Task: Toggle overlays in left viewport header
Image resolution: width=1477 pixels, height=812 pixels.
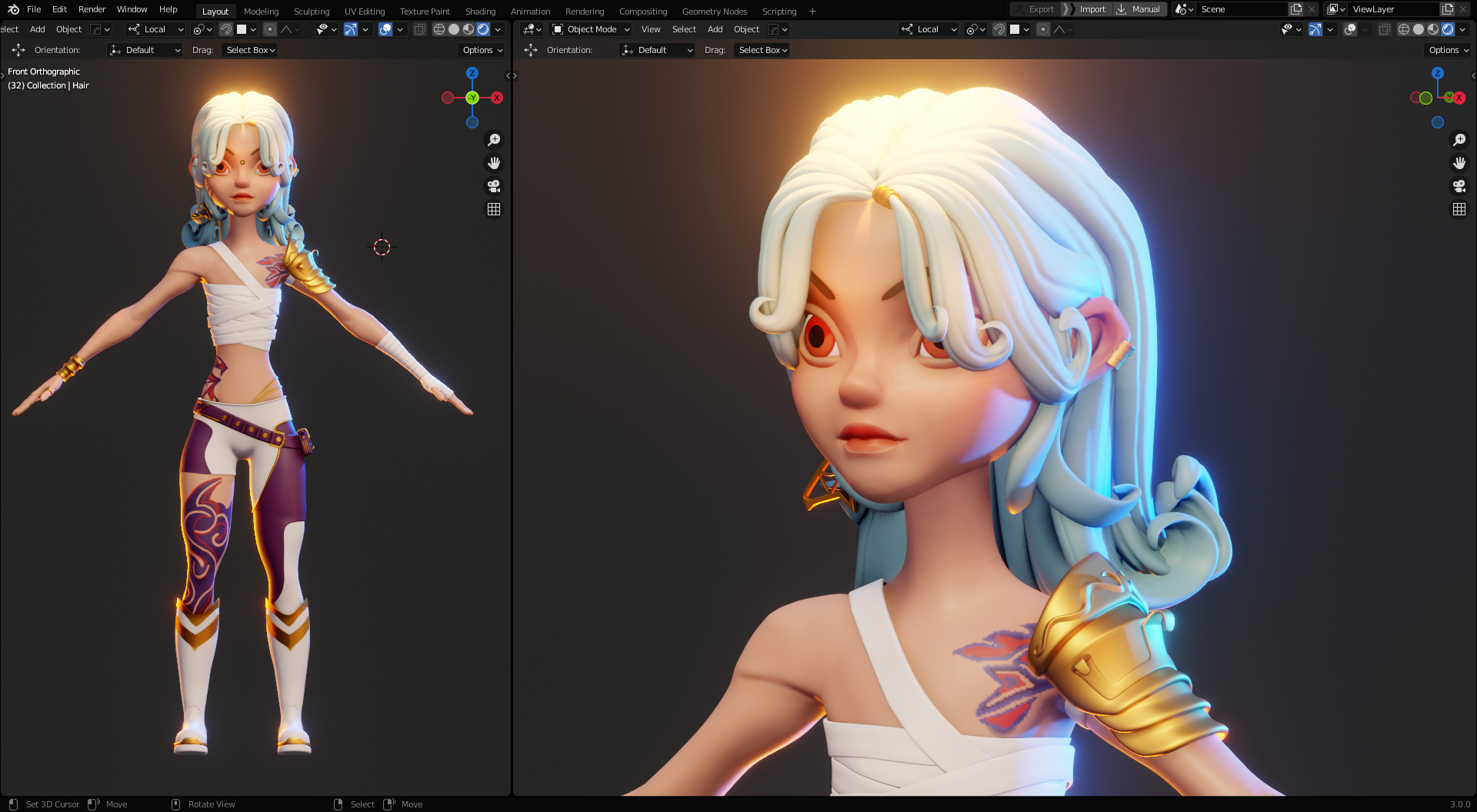Action: coord(385,29)
